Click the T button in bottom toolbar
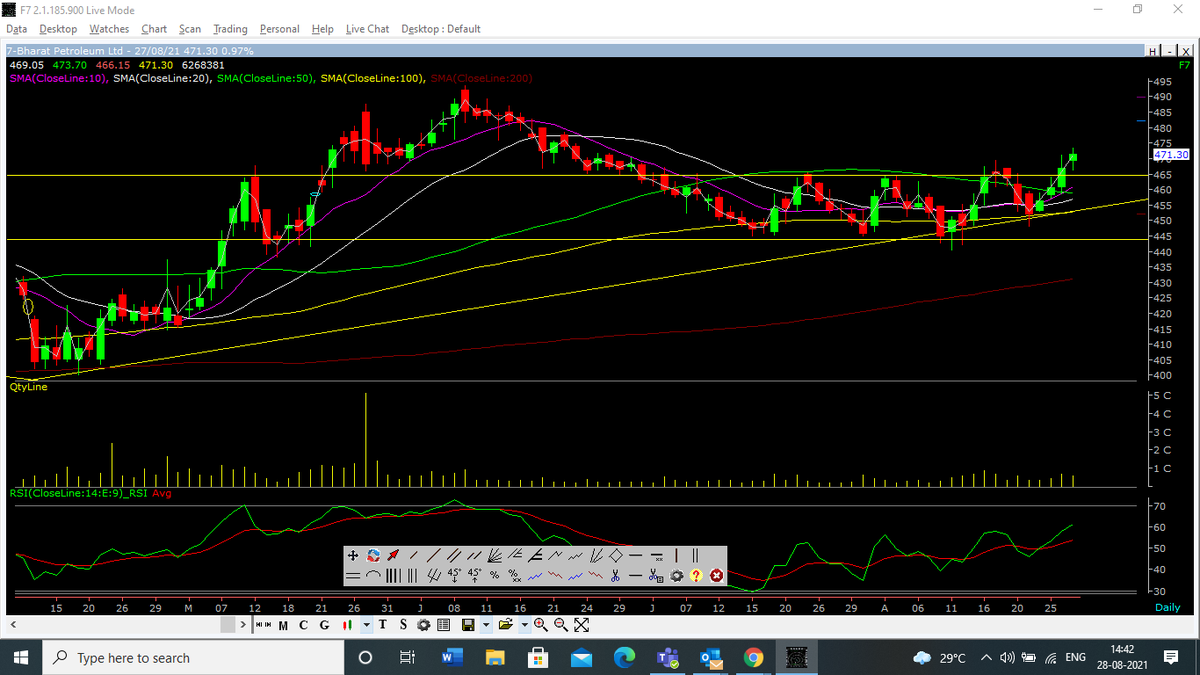 tap(383, 626)
